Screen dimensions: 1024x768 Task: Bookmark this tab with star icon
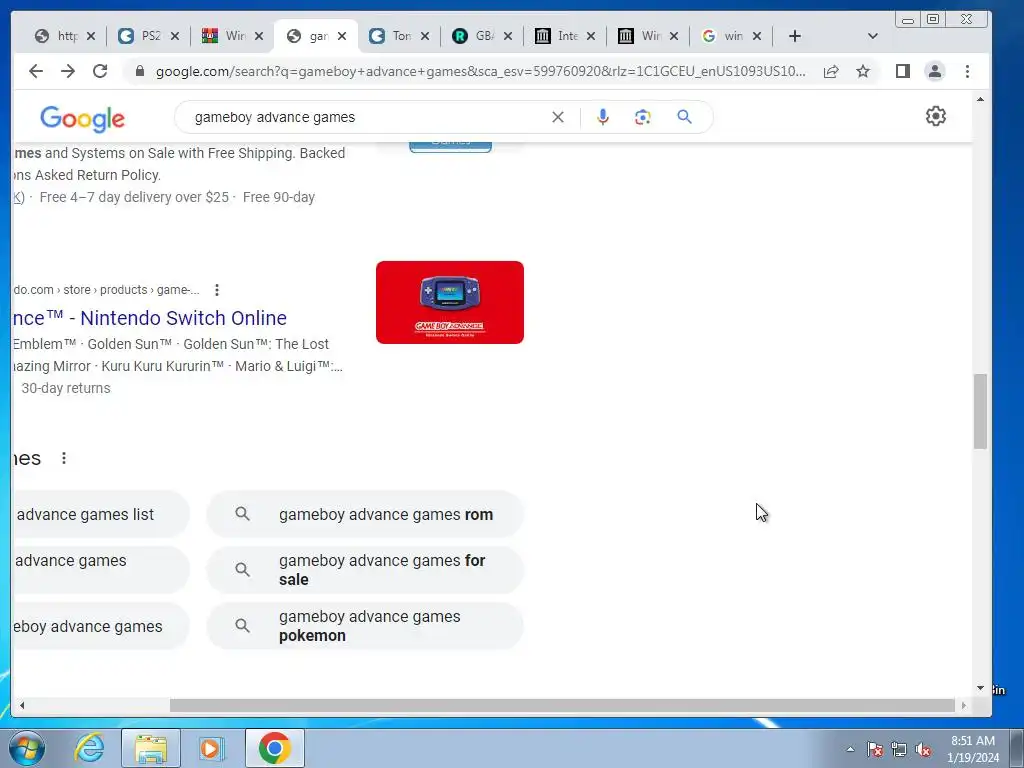coord(863,71)
